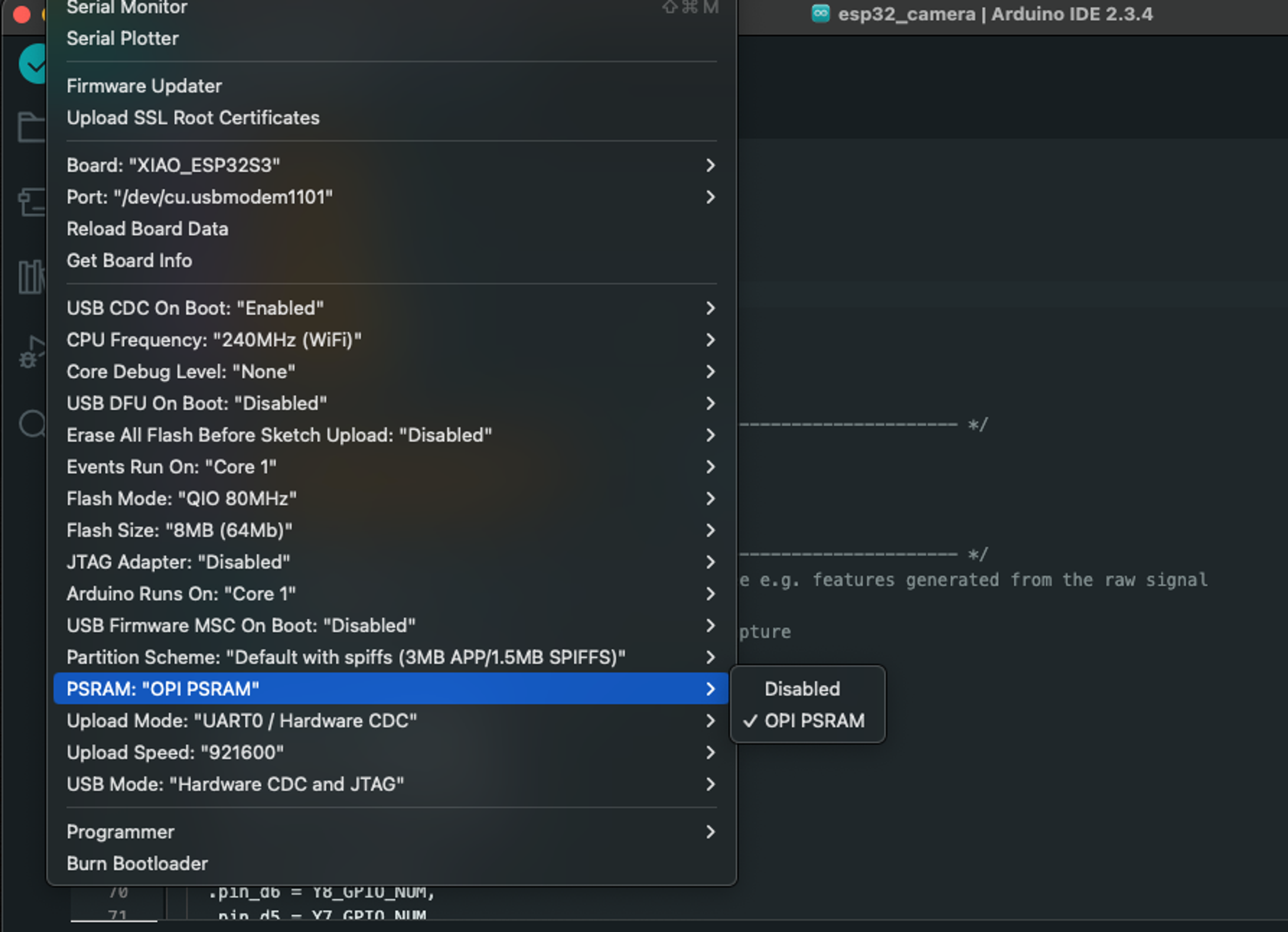Screen dimensions: 1288x932
Task: Open the Search sidebar icon
Action: (x=33, y=424)
